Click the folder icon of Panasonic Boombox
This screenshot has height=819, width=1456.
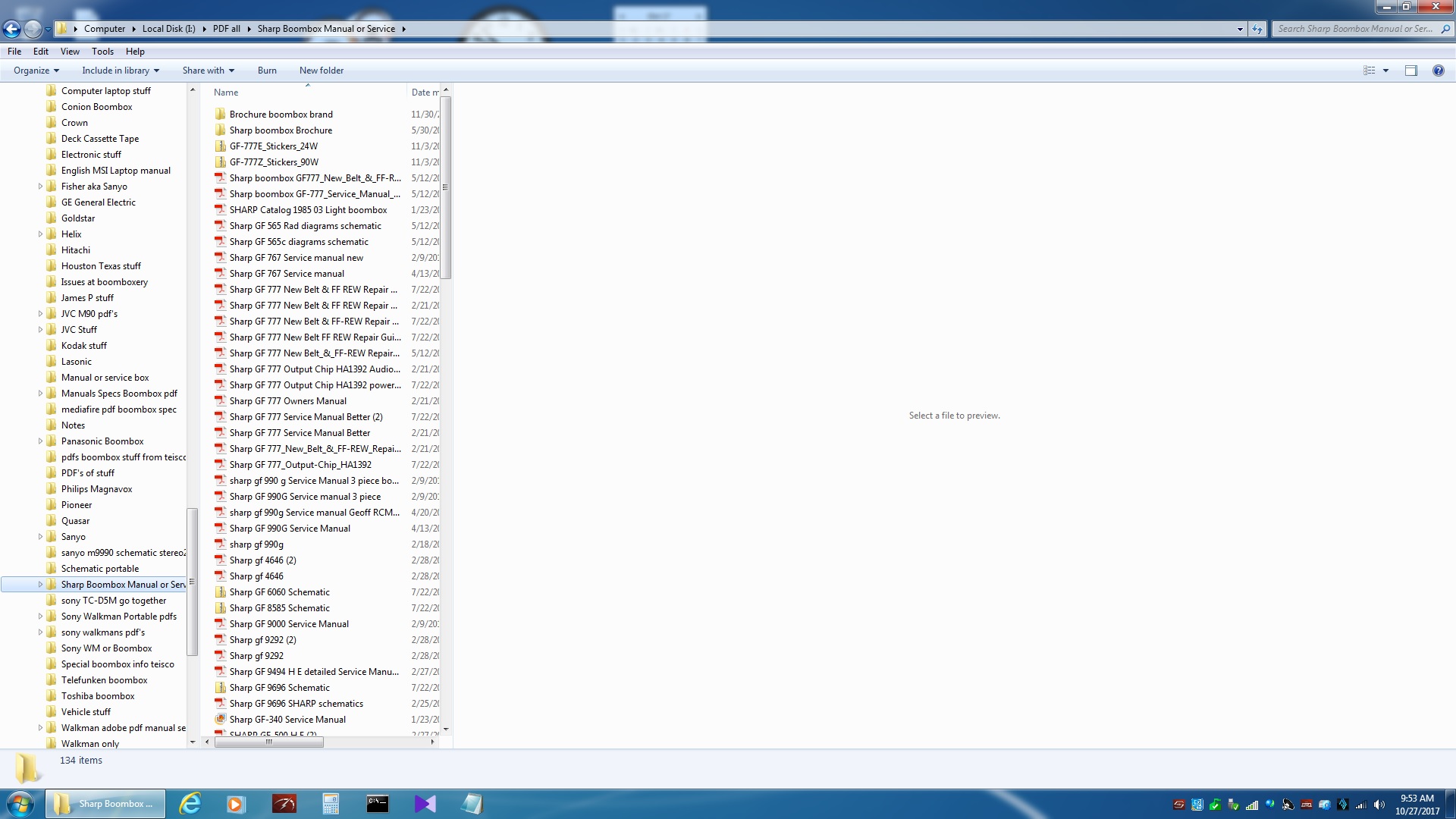(x=52, y=441)
